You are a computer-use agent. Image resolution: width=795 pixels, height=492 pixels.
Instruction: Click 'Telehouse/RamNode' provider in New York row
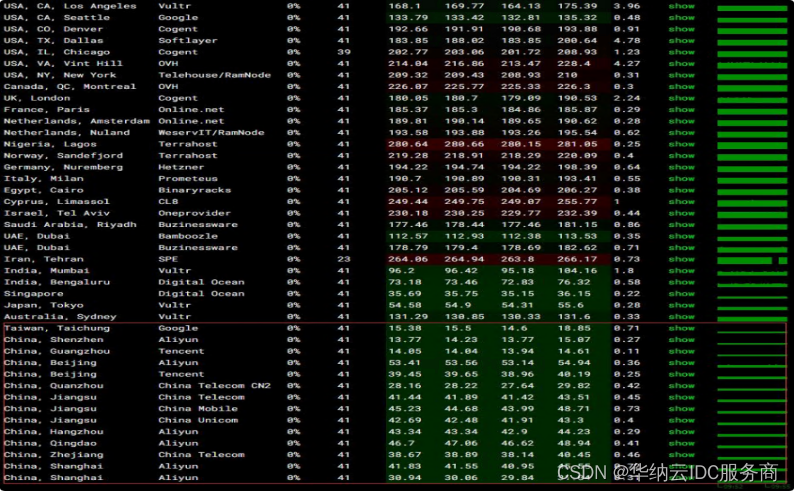(x=211, y=75)
